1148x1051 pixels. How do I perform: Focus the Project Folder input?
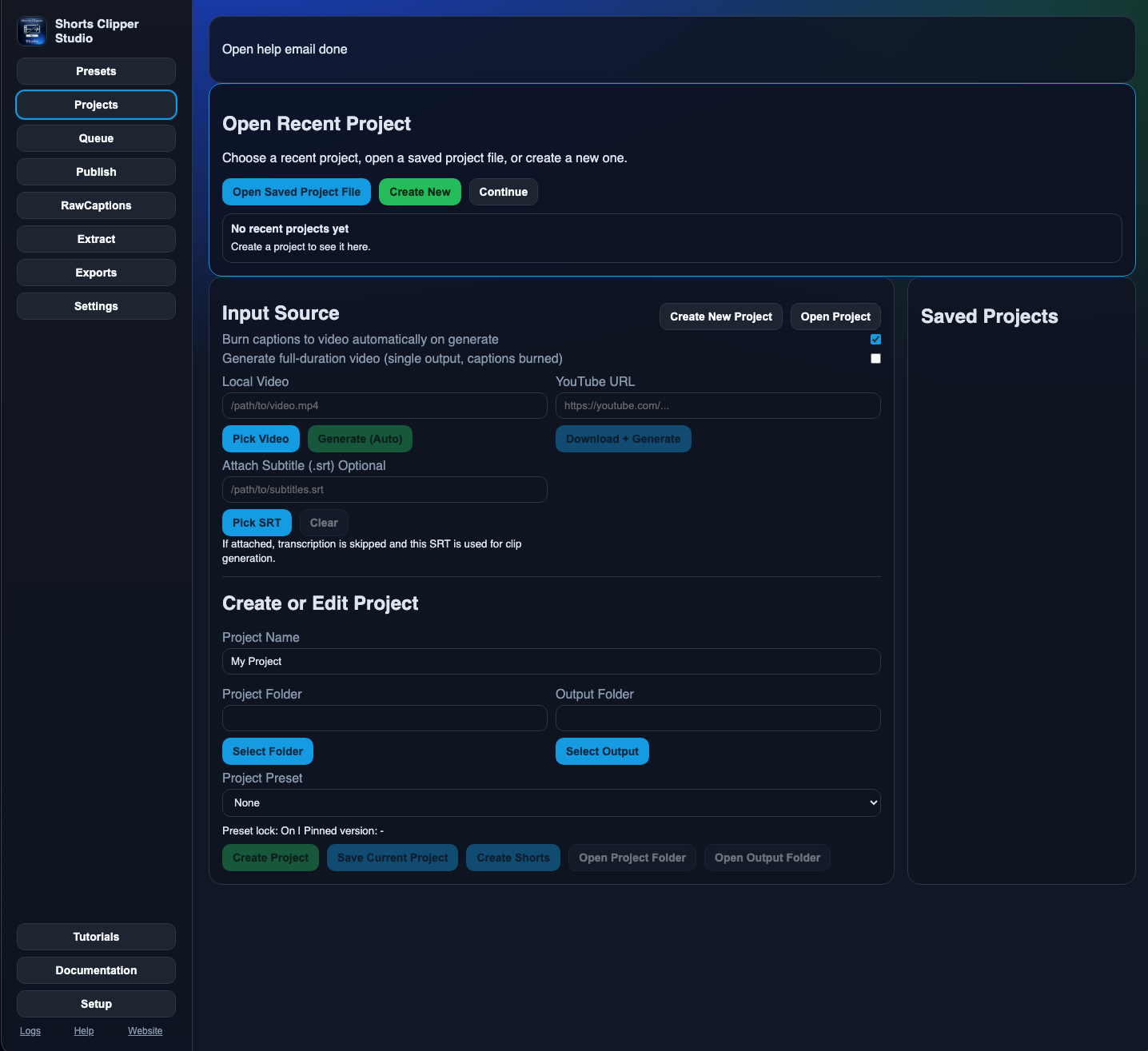[x=385, y=718]
